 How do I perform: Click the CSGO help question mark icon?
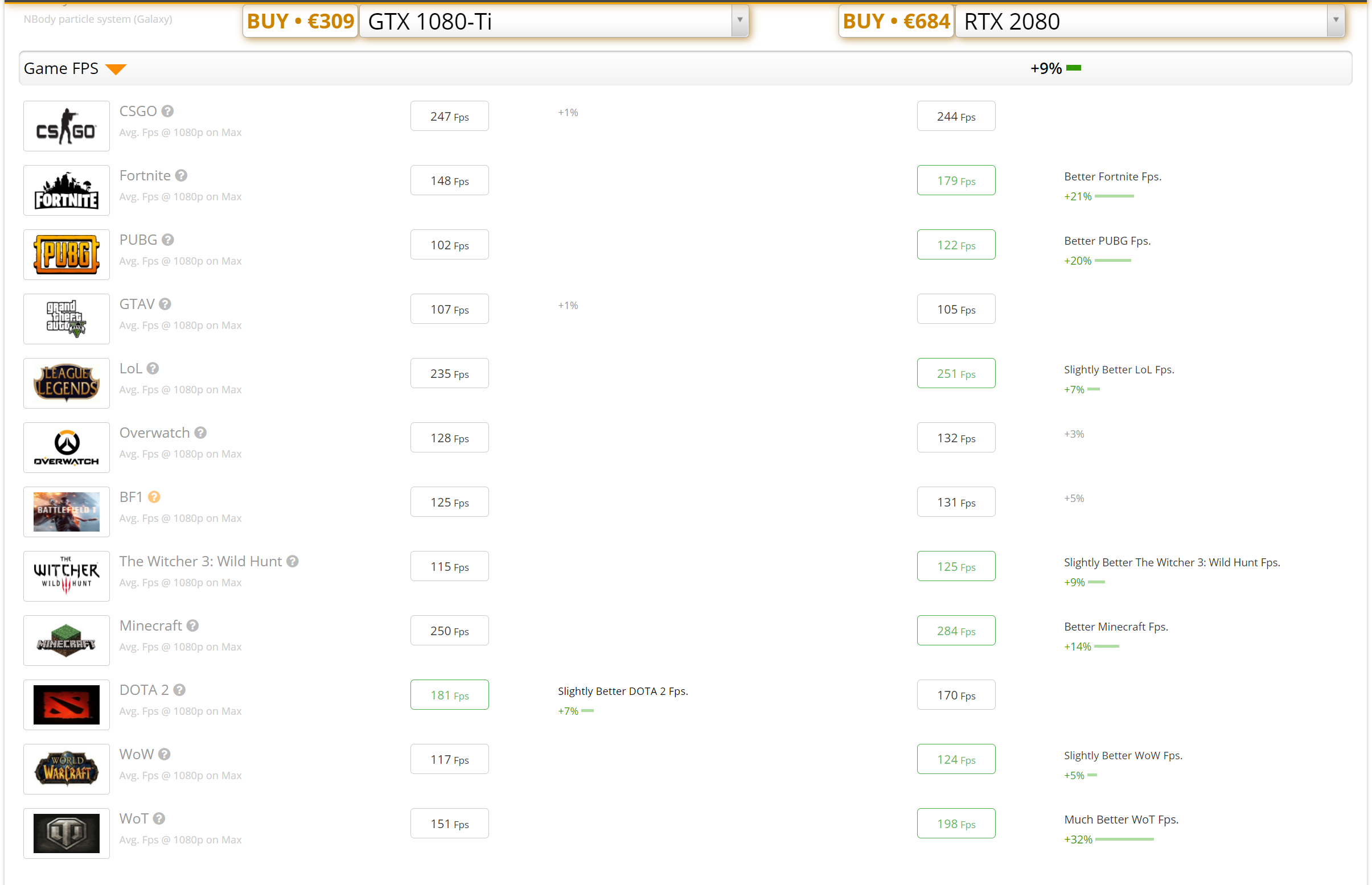[167, 111]
